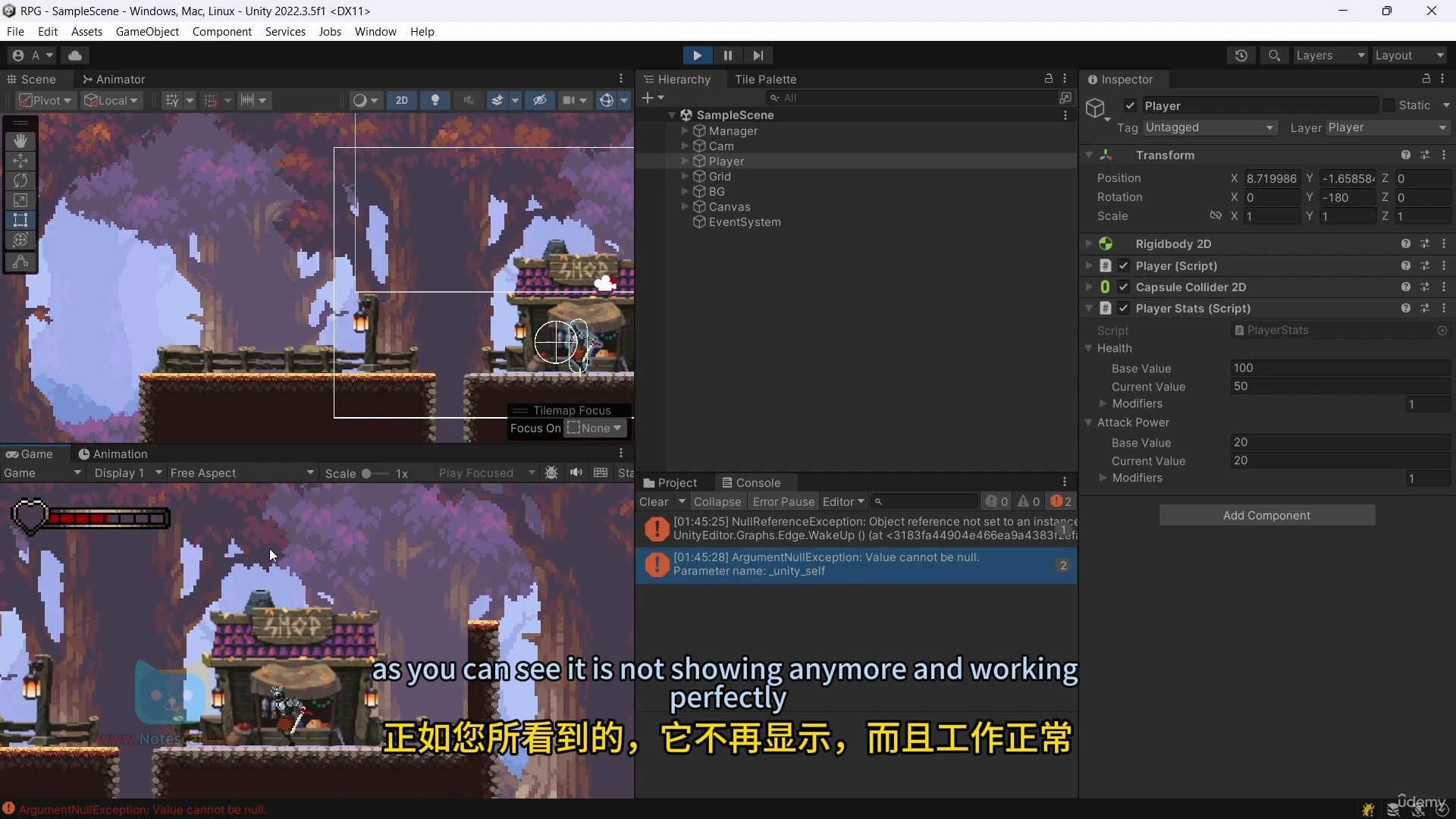Toggle Game view gizmos bug icon
1456x819 pixels.
tap(551, 472)
